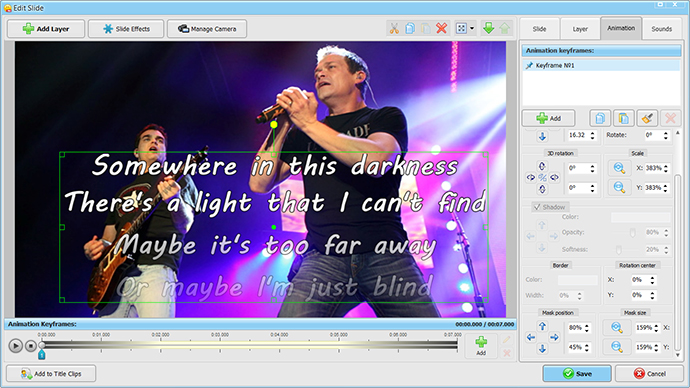Click the paste keyframe icon

(x=624, y=118)
